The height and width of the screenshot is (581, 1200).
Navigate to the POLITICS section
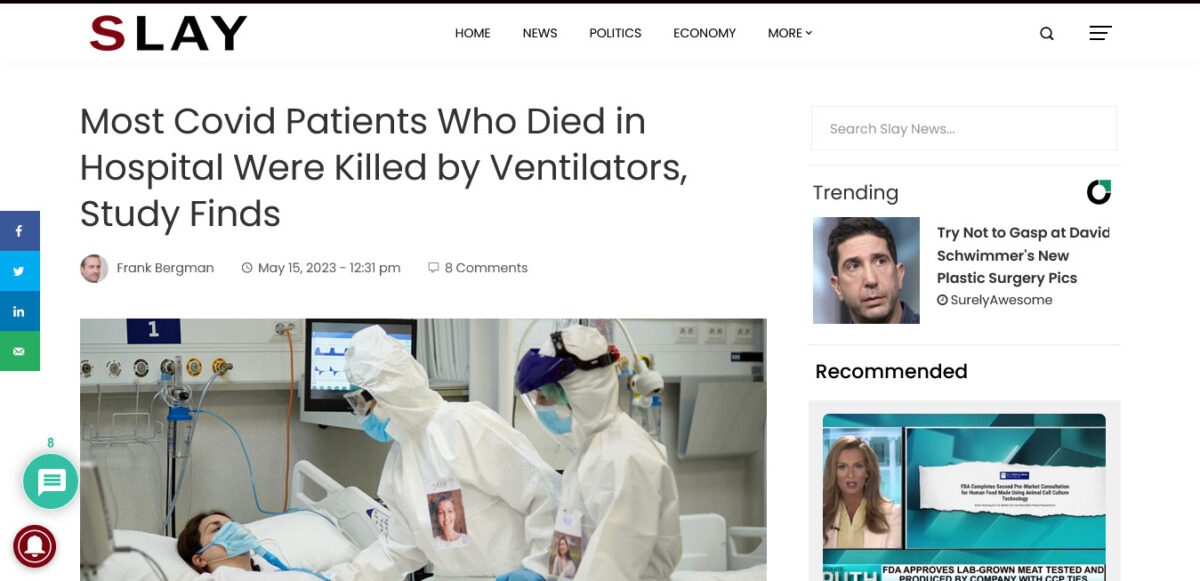point(615,33)
